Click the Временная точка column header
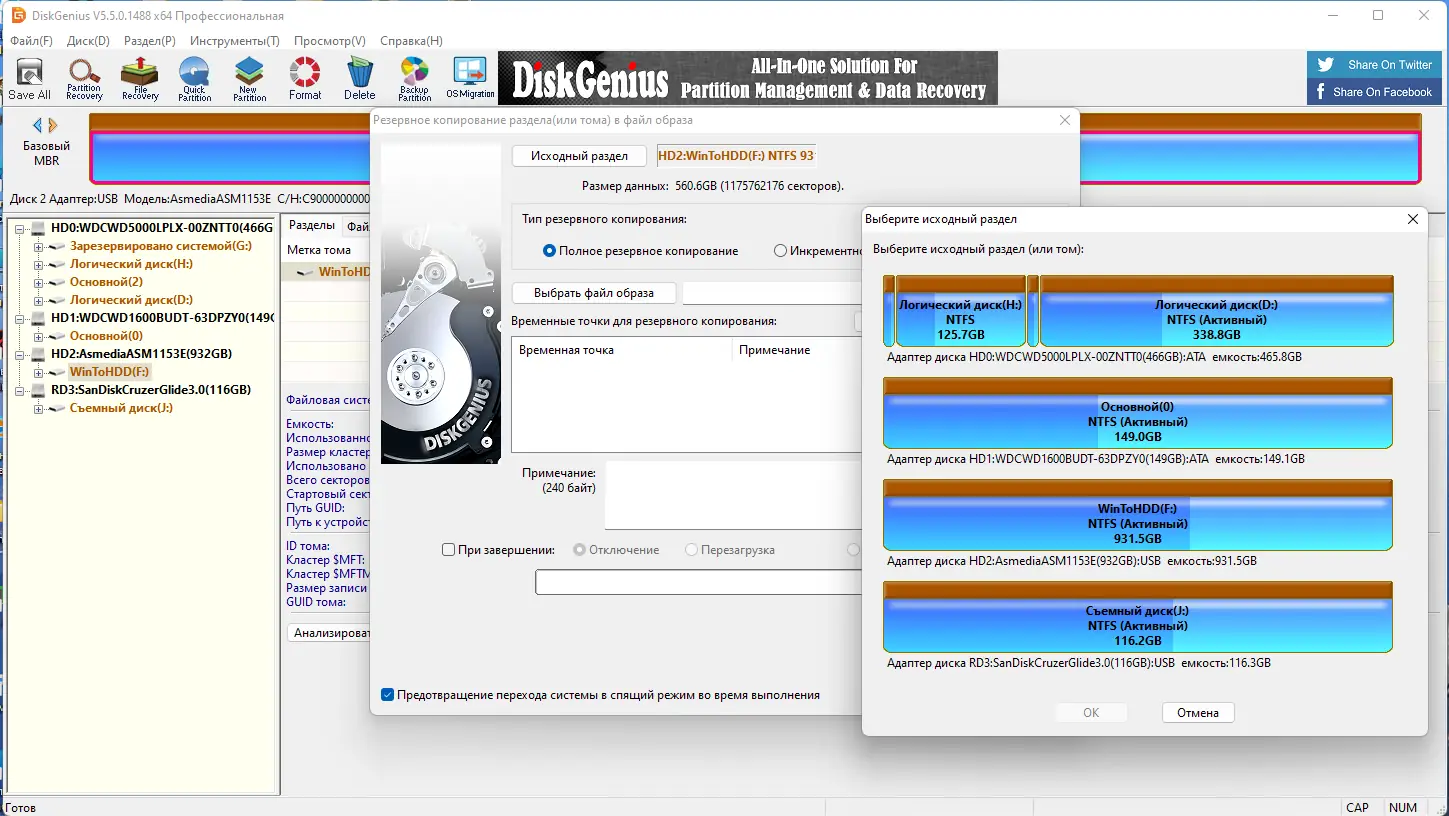This screenshot has height=816, width=1449. pyautogui.click(x=622, y=350)
